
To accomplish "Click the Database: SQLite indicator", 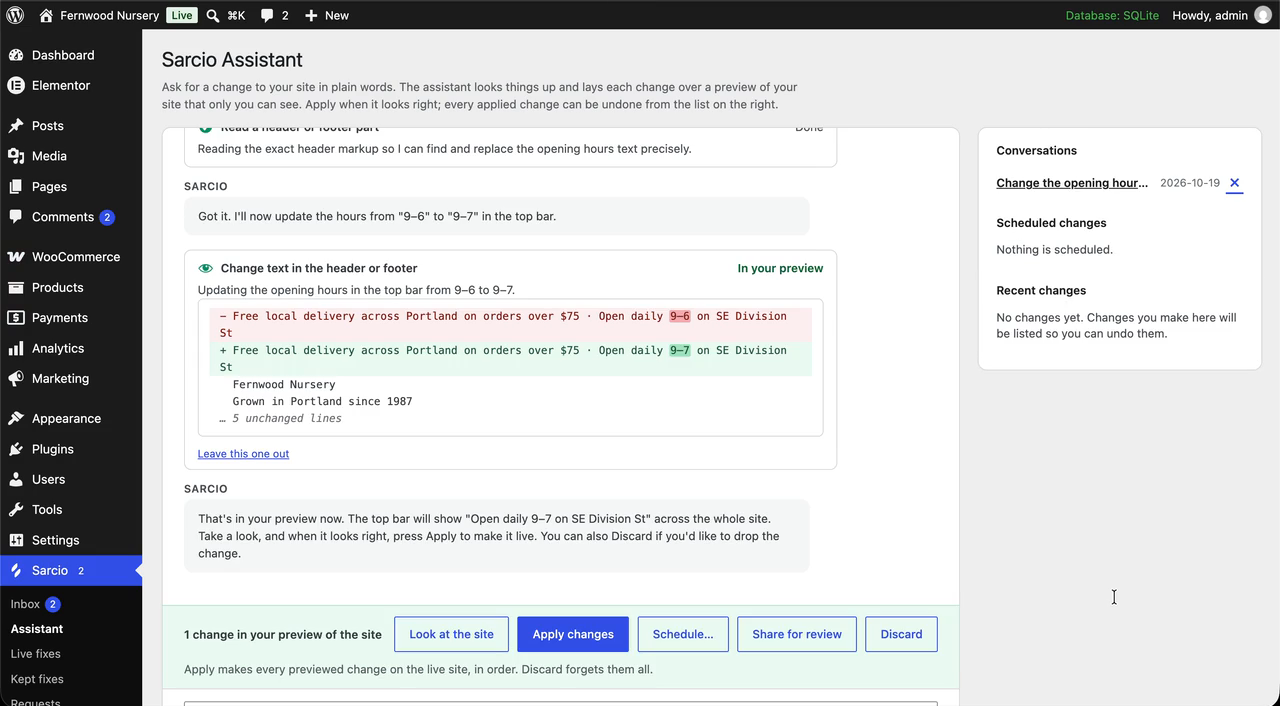I will (x=1112, y=15).
